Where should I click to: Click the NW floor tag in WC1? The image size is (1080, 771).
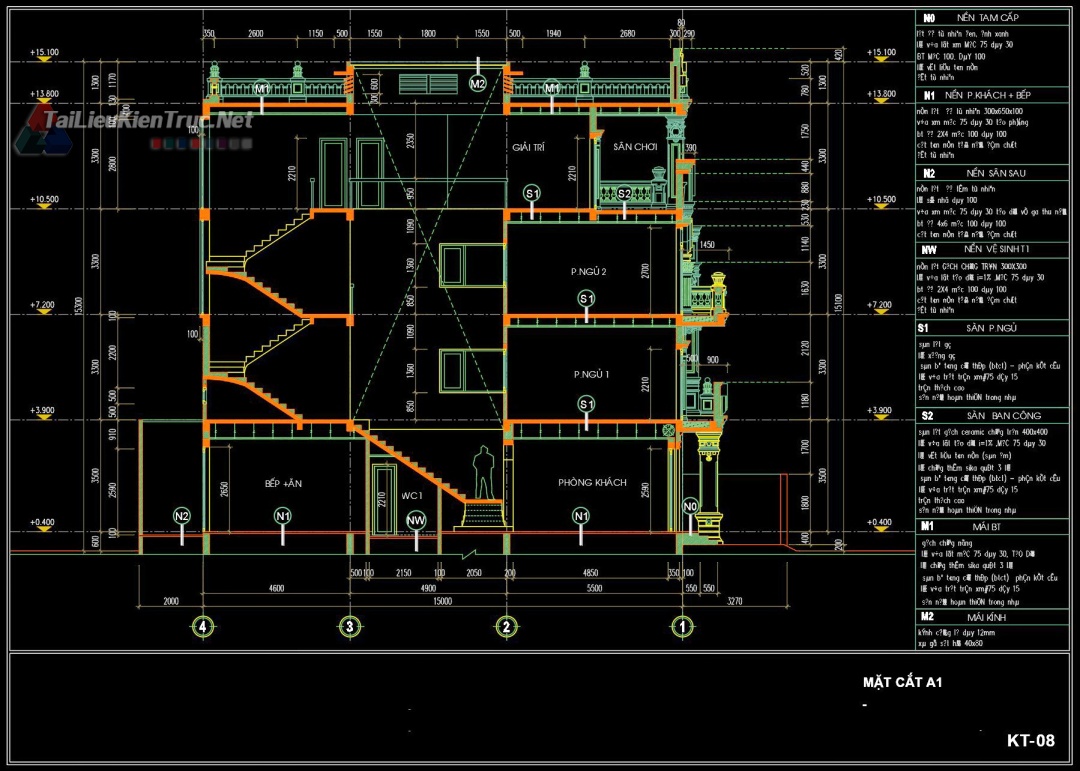click(x=416, y=519)
